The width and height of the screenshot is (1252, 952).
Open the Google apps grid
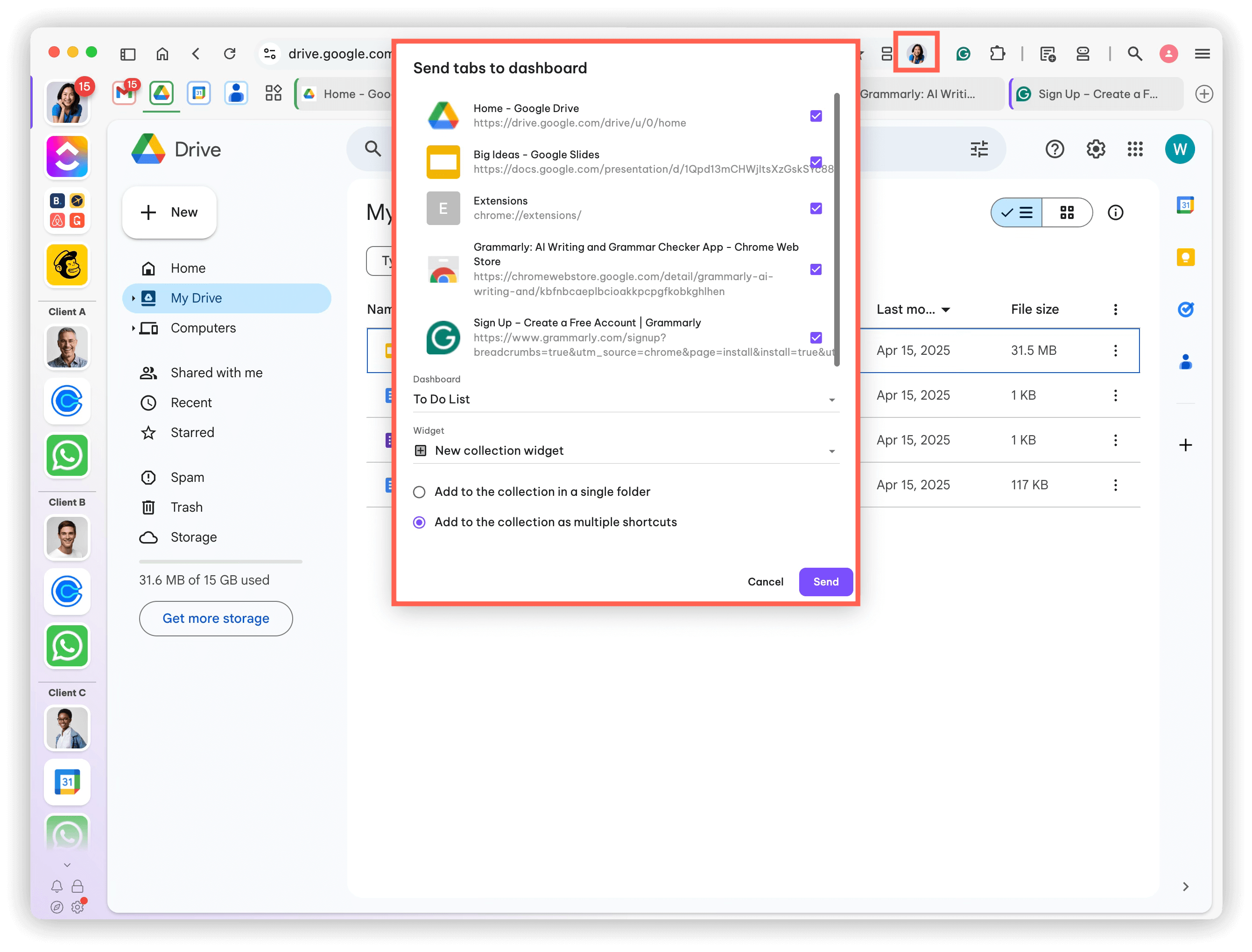tap(1135, 149)
